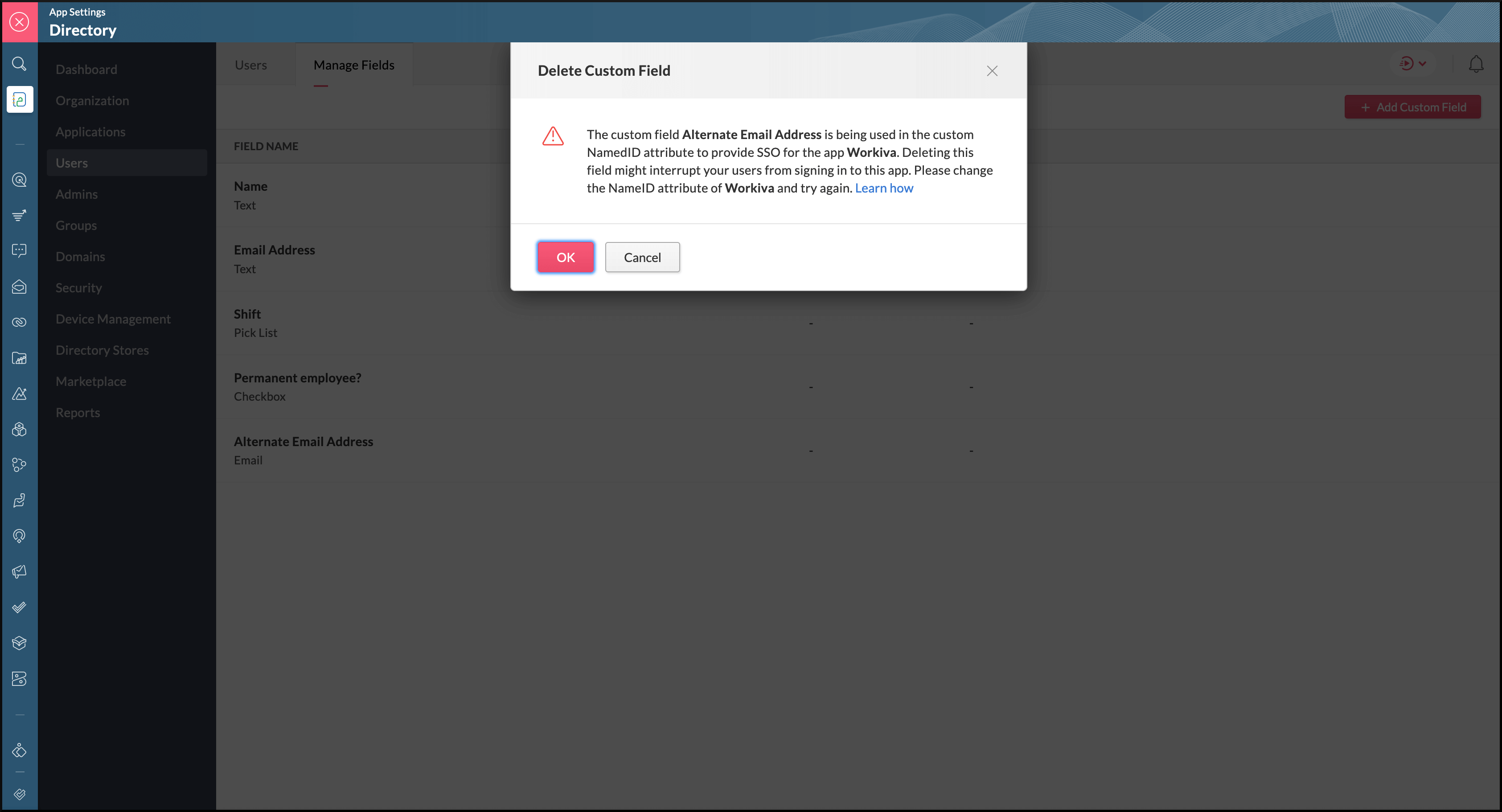Click the Directory heading in the top bar
This screenshot has width=1502, height=812.
tap(83, 30)
